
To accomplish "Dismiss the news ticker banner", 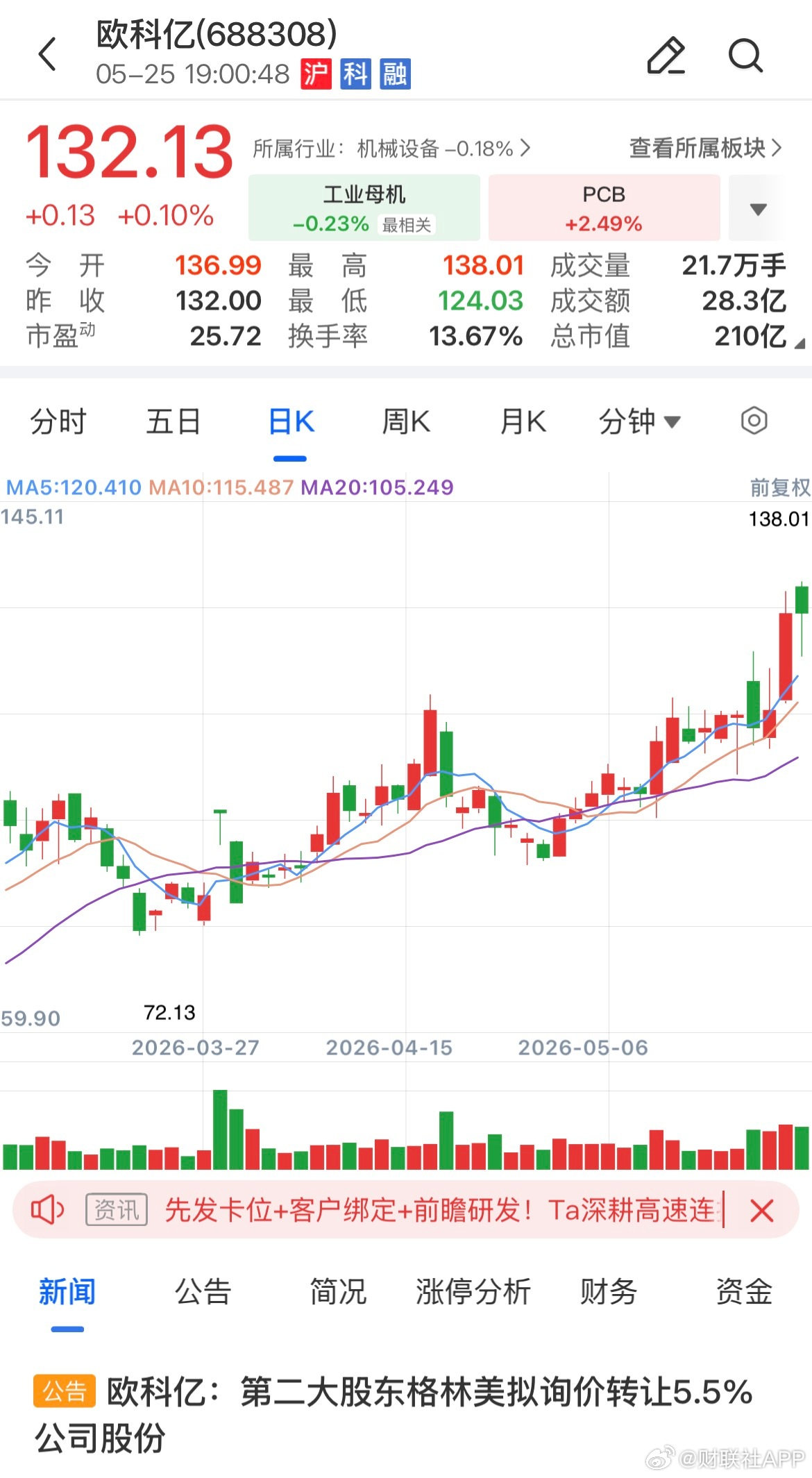I will click(762, 1211).
